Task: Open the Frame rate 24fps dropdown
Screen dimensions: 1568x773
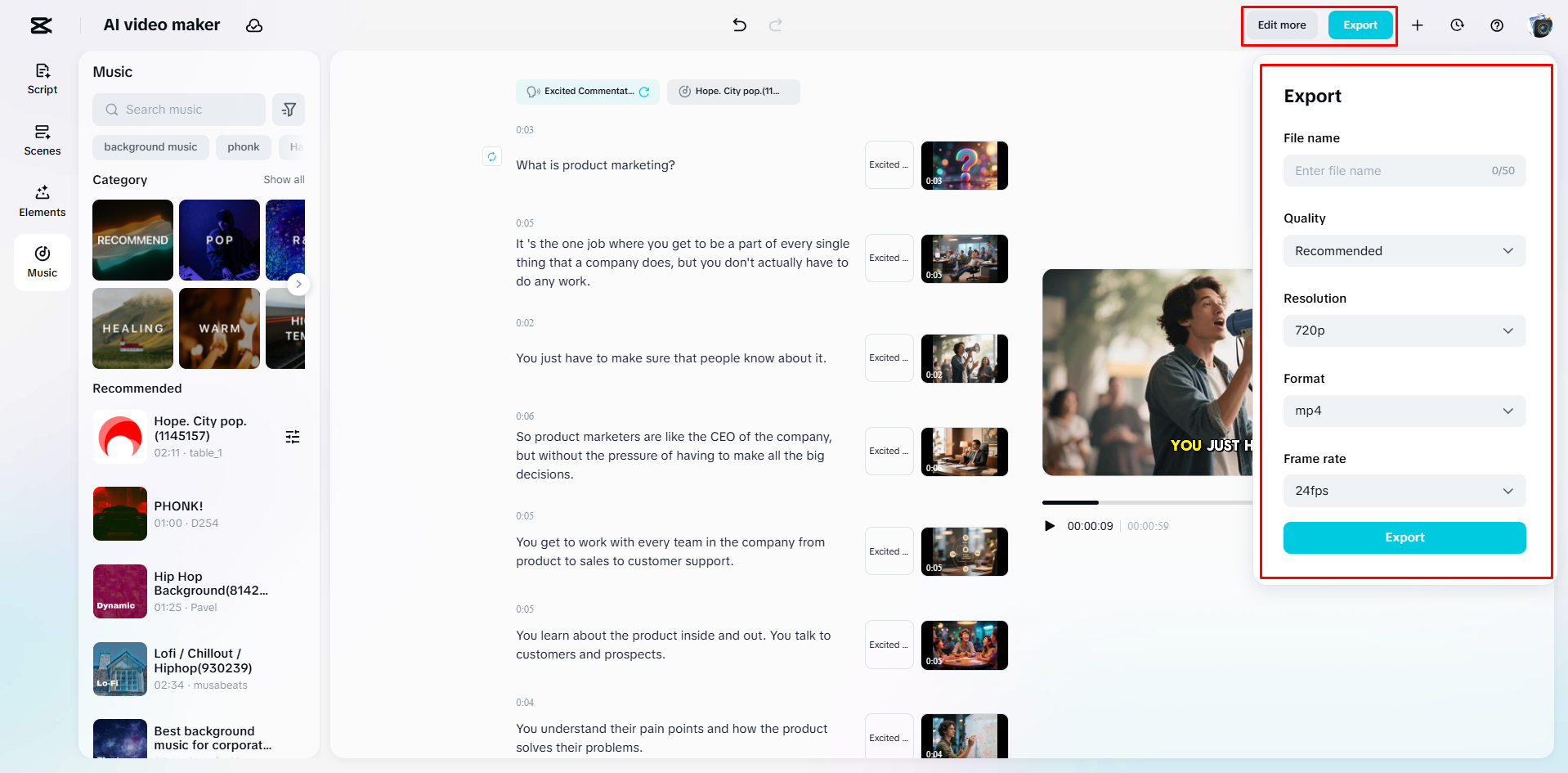Action: click(x=1404, y=491)
